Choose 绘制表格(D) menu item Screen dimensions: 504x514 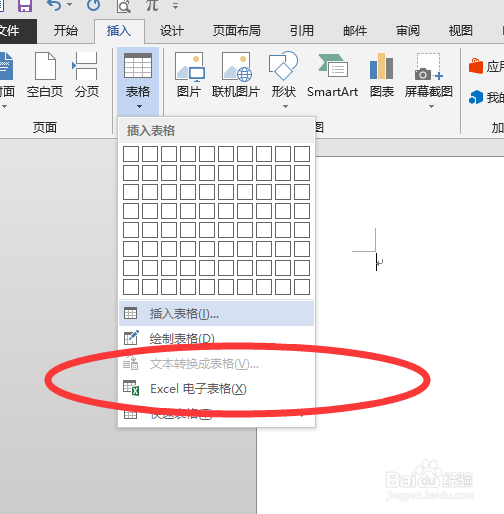coord(216,338)
